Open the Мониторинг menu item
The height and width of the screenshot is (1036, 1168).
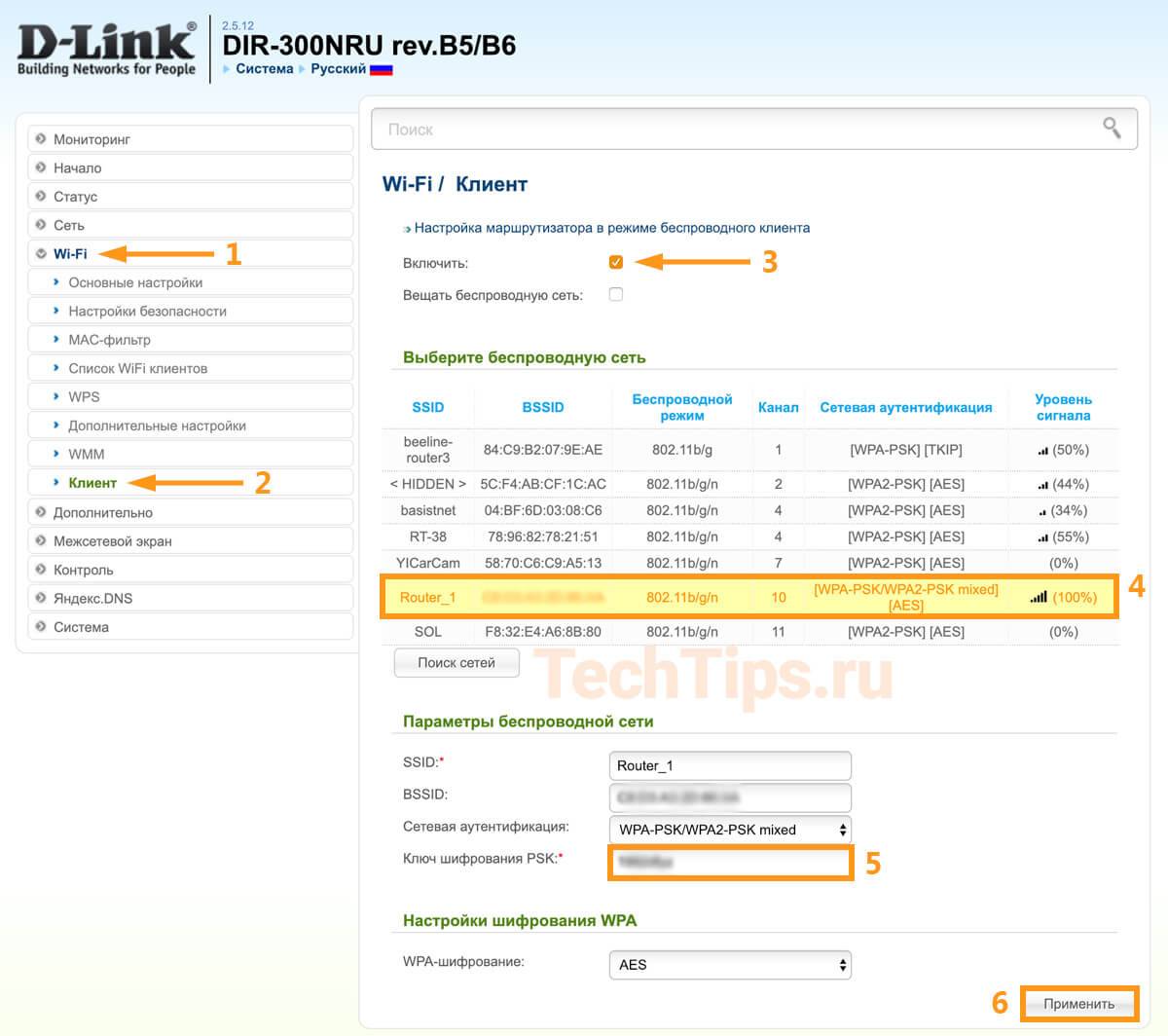click(x=190, y=139)
